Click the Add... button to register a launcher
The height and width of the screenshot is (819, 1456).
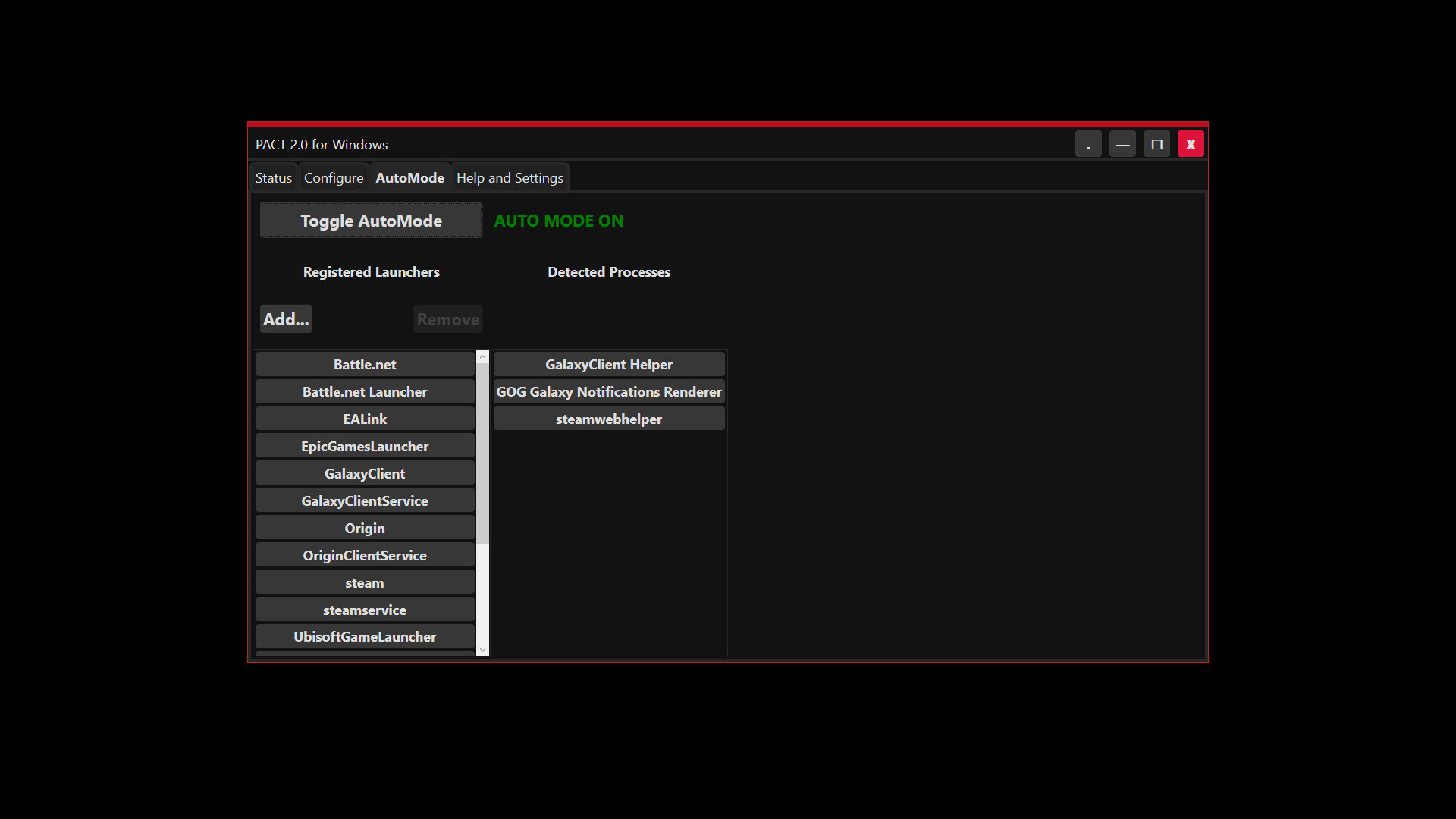[286, 318]
